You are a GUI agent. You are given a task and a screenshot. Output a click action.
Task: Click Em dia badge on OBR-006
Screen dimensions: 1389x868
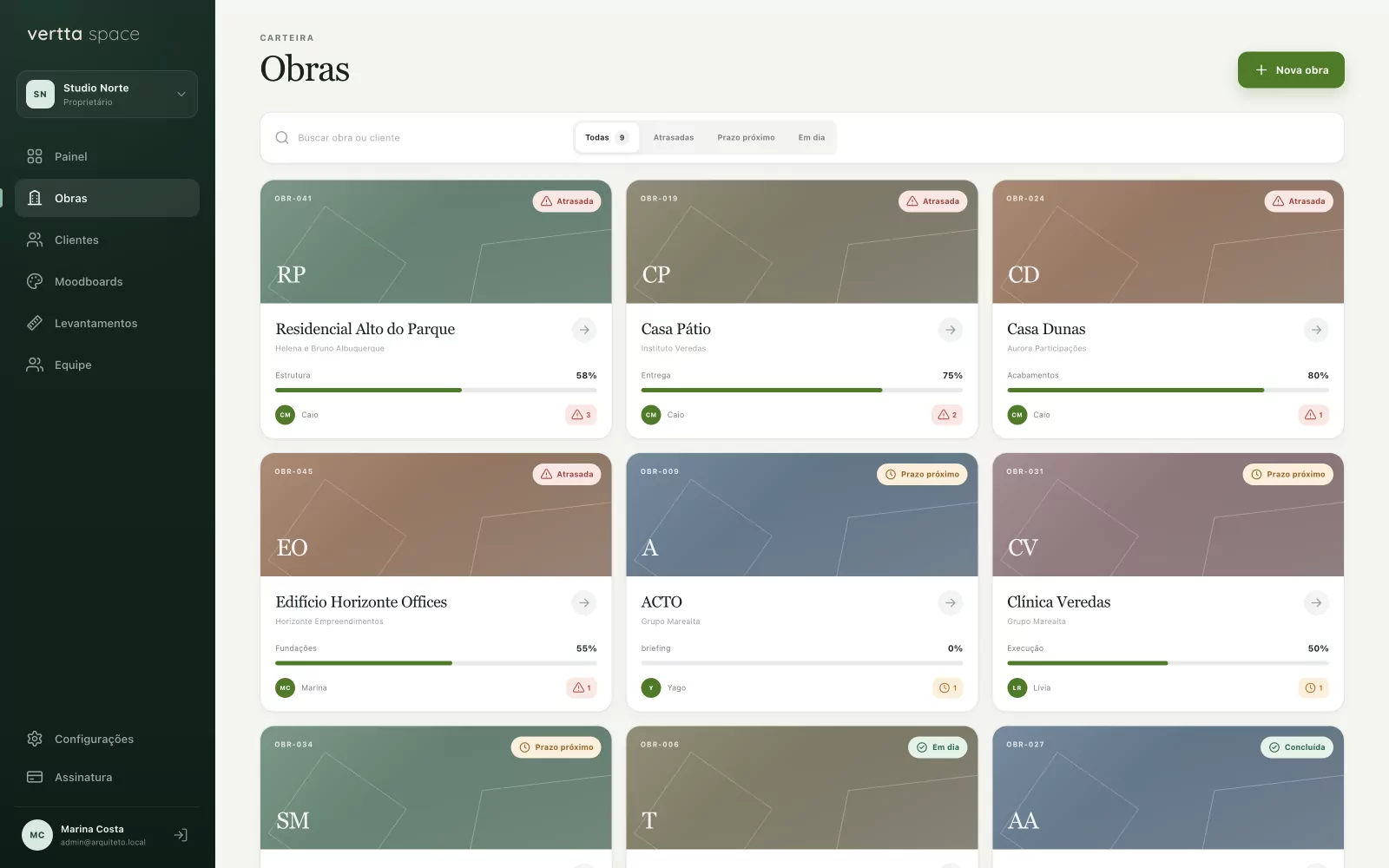[938, 747]
